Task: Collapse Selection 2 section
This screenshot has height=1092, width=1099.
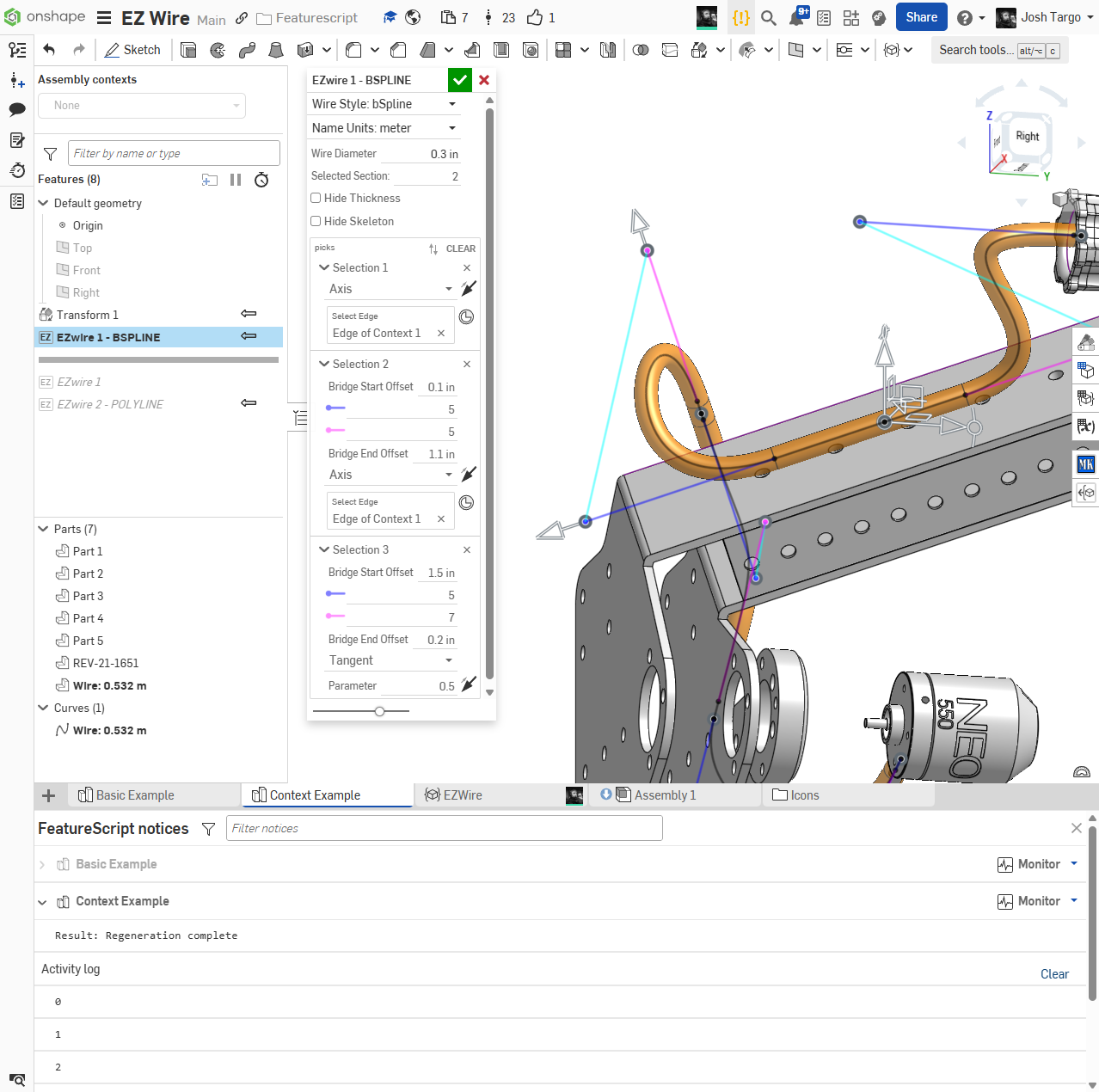Action: (x=324, y=364)
